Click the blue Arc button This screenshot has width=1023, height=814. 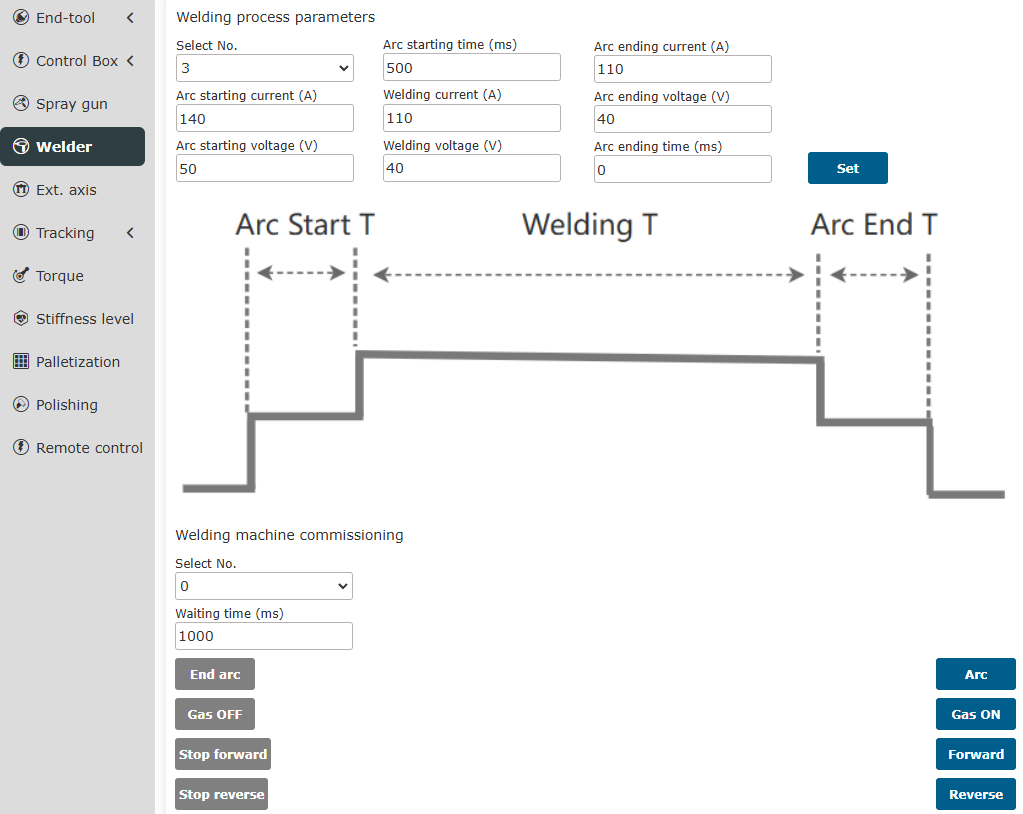tap(975, 675)
